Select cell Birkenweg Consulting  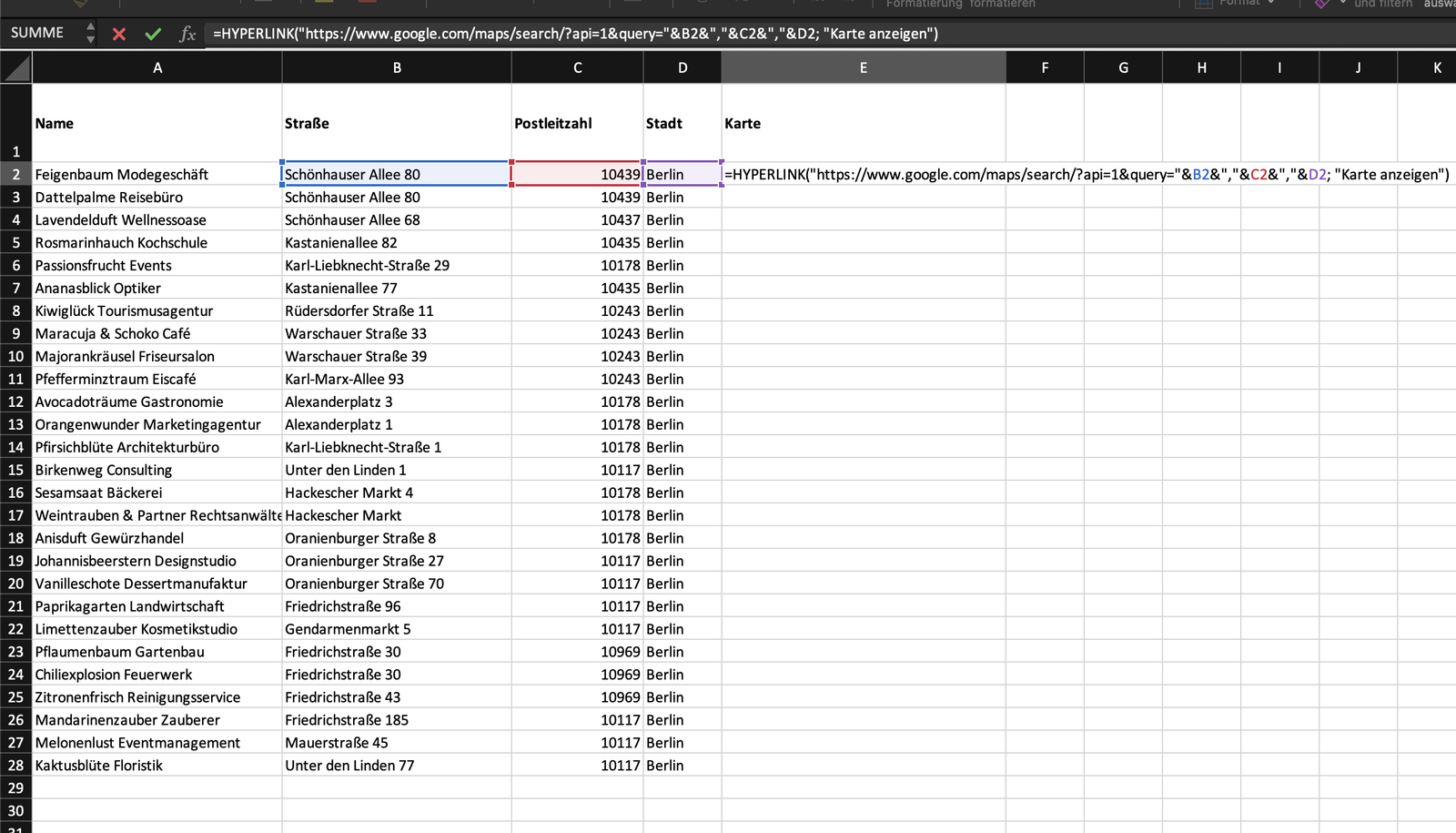point(157,470)
